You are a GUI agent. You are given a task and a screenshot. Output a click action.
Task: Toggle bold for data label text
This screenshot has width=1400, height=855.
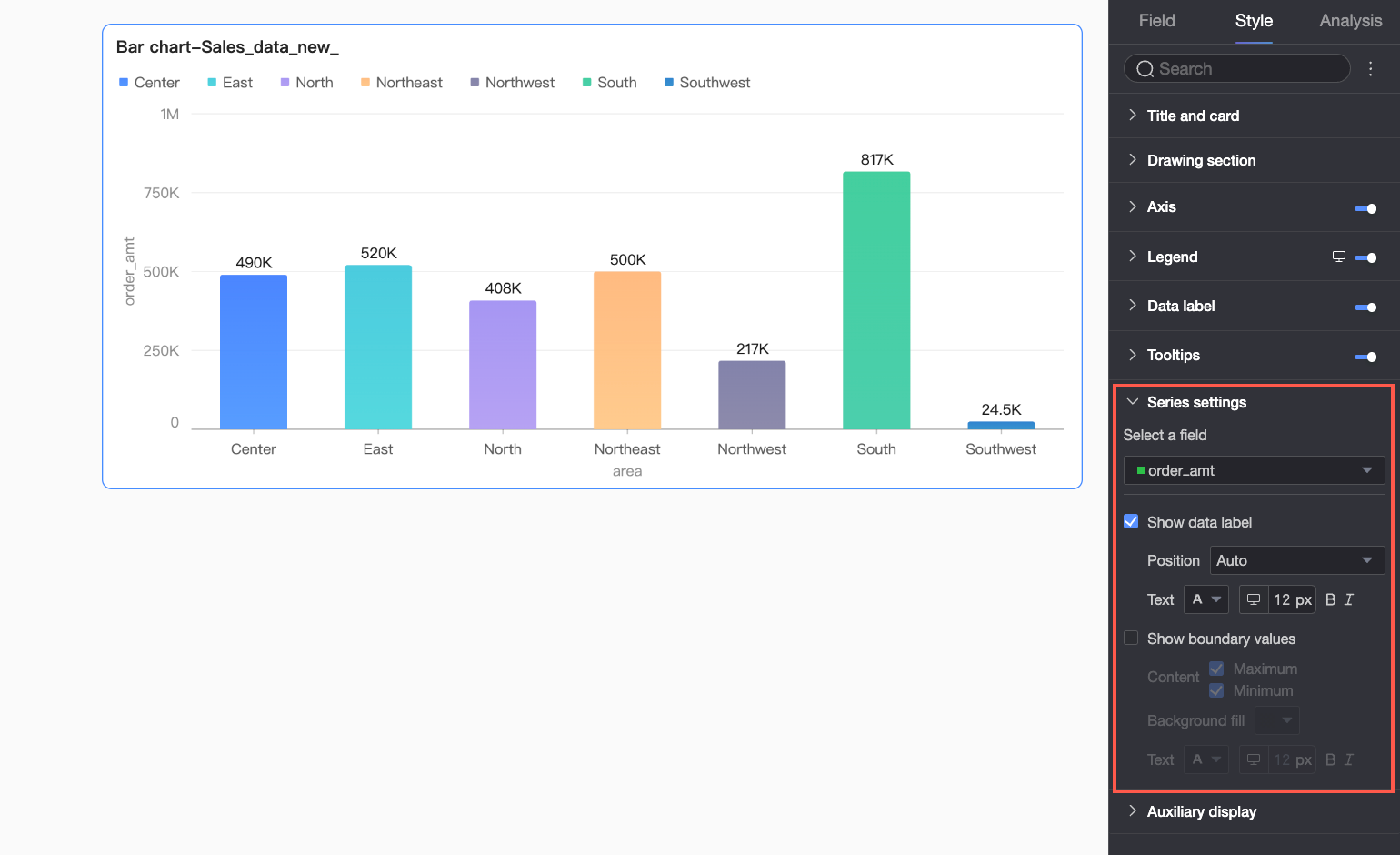click(1330, 599)
